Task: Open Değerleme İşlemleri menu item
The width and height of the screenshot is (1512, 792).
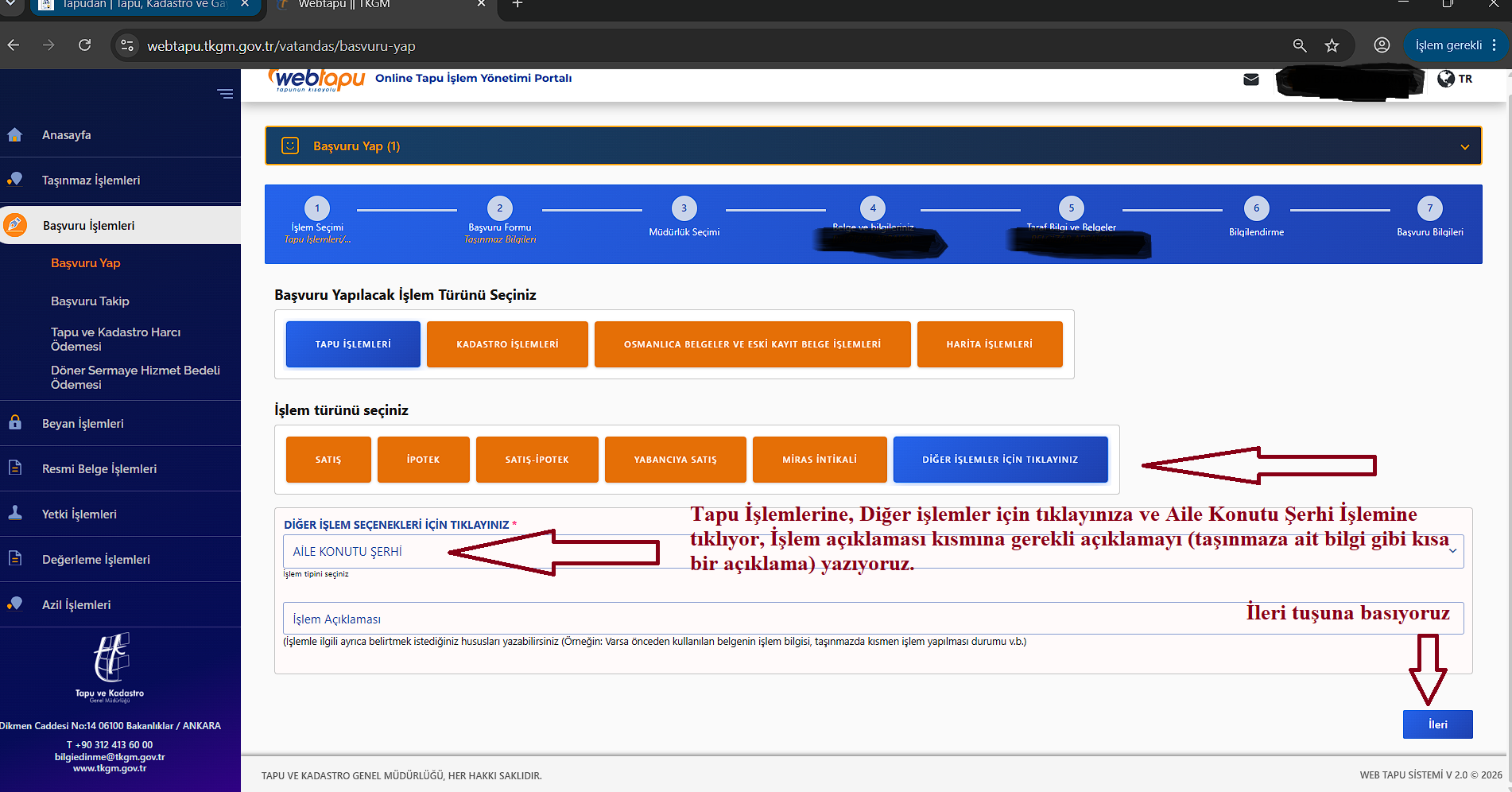Action: (x=96, y=560)
